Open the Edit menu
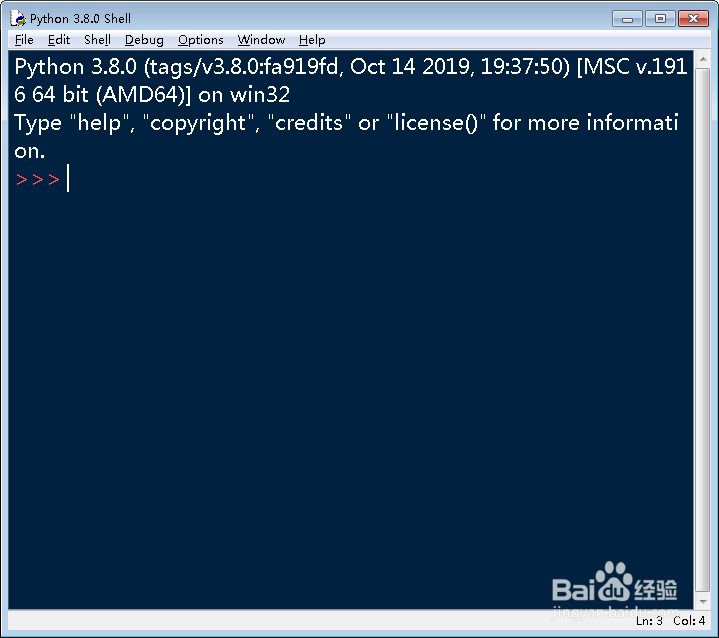This screenshot has width=719, height=638. pos(59,40)
